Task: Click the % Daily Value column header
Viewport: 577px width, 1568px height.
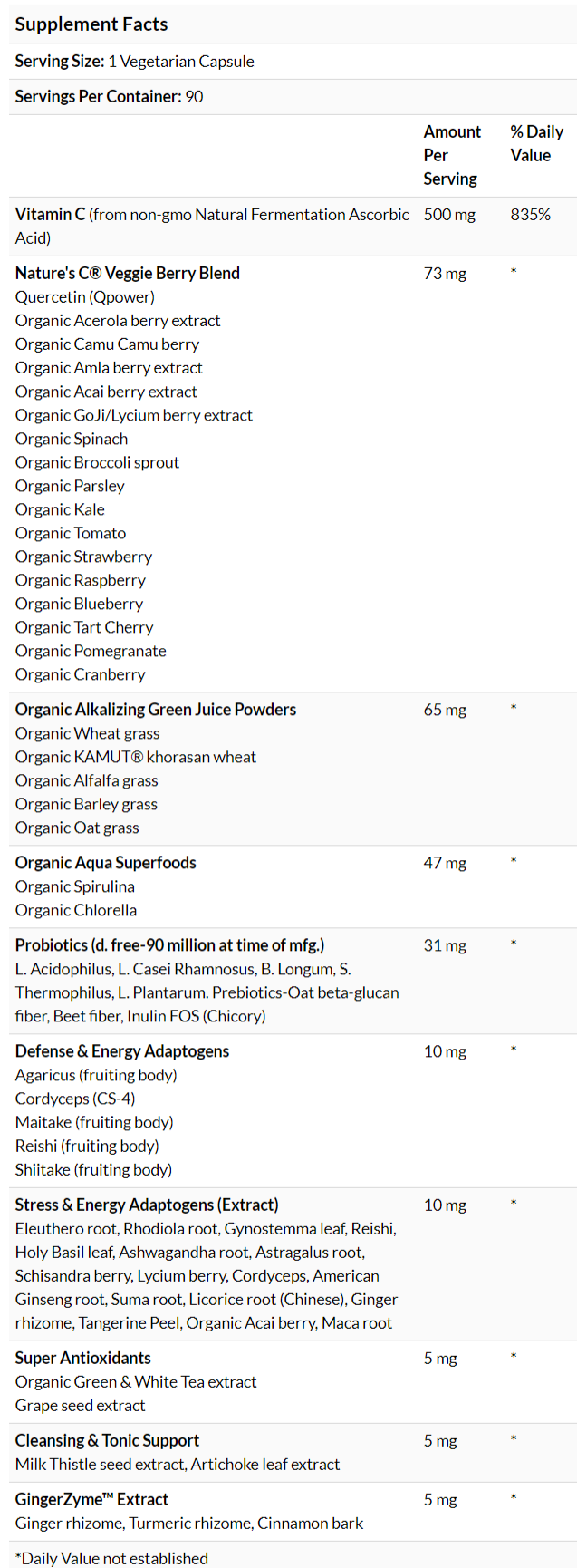Action: tap(536, 143)
